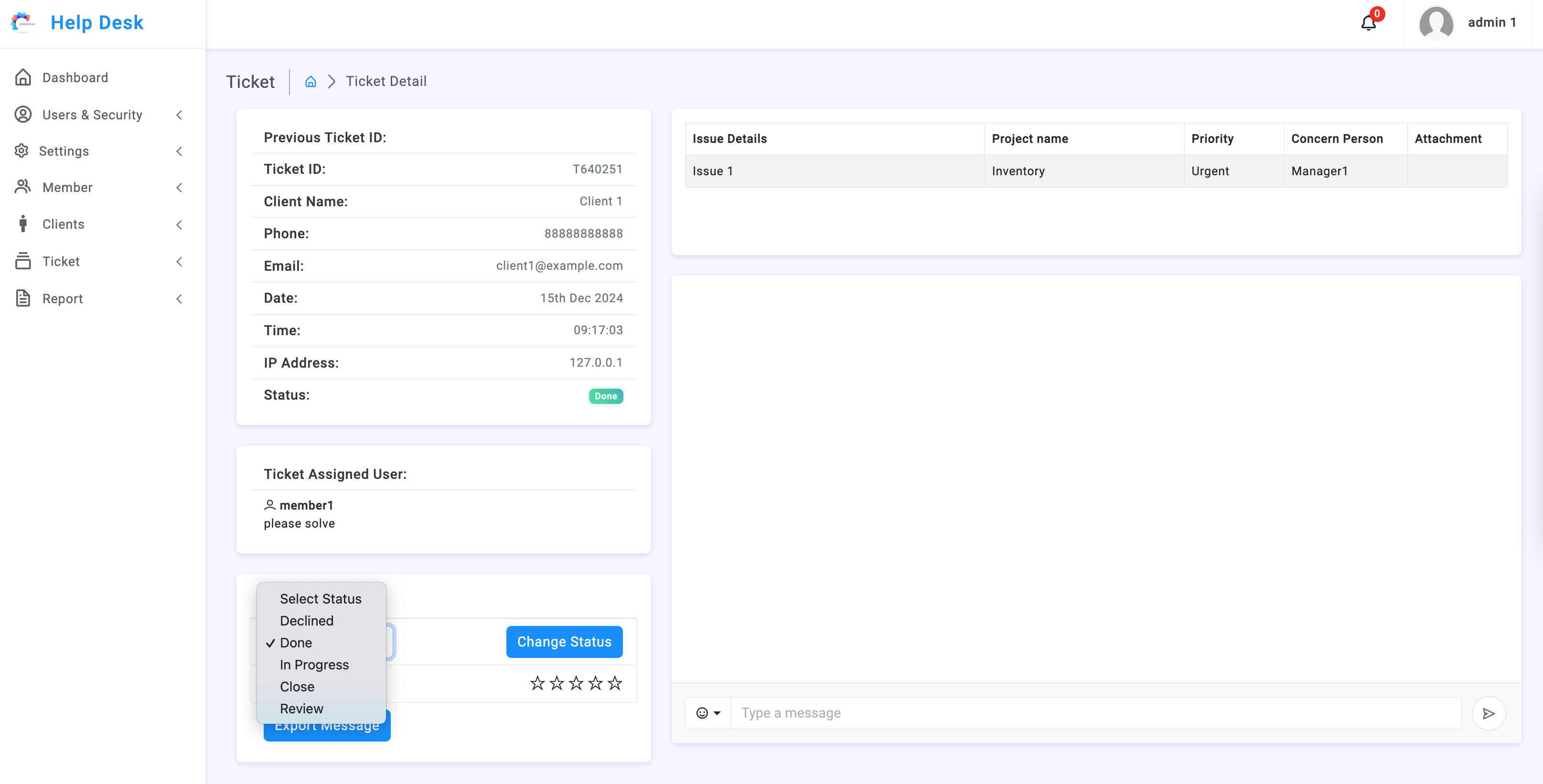
Task: Click the Help Desk logo icon
Action: tap(23, 23)
